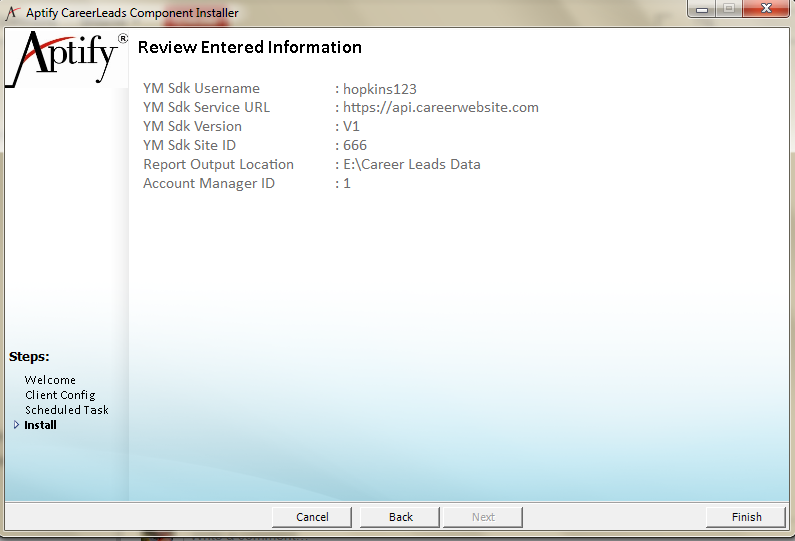
Task: Click the https://api.careerwebsite.com value
Action: click(441, 107)
